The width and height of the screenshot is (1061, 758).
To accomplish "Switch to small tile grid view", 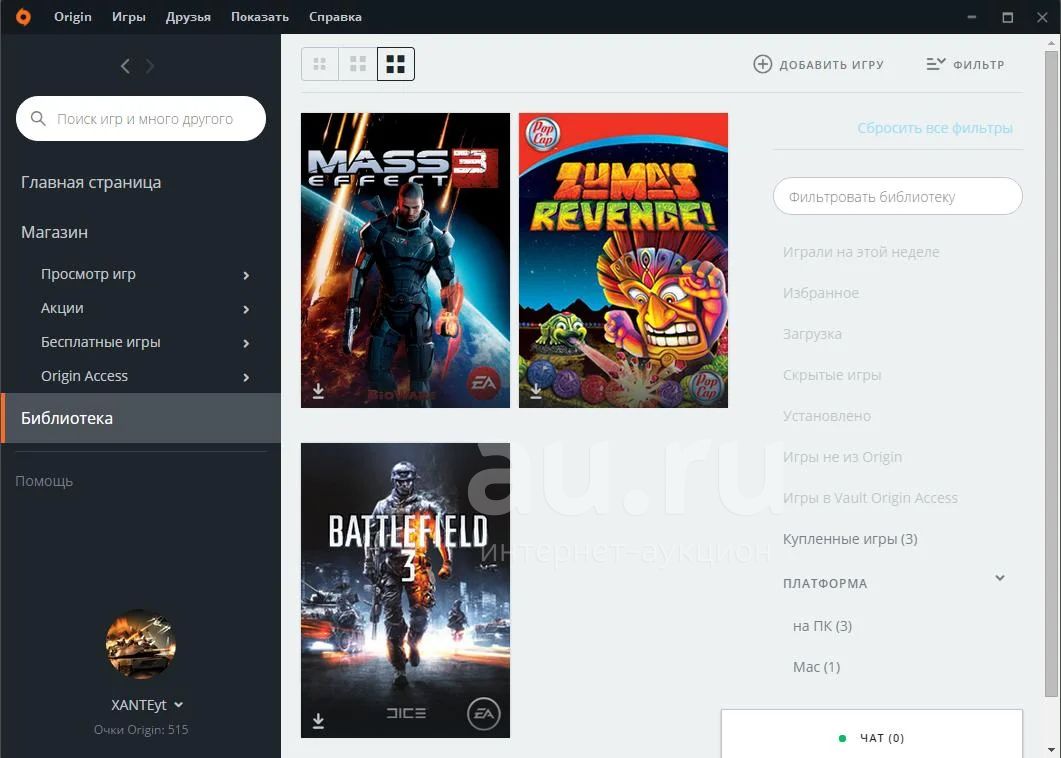I will (319, 64).
